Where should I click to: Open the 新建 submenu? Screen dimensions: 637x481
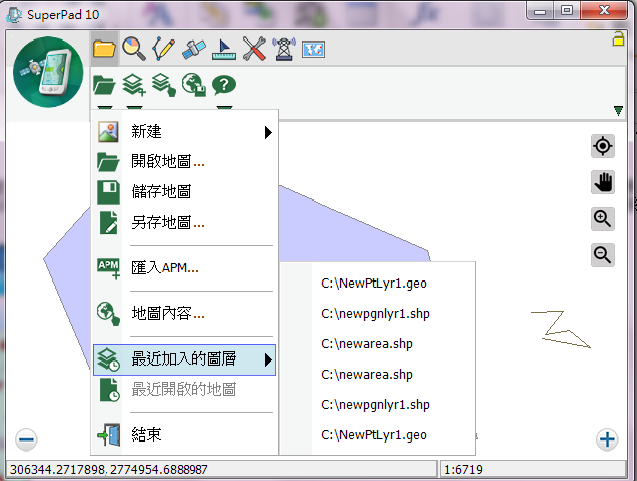click(184, 132)
